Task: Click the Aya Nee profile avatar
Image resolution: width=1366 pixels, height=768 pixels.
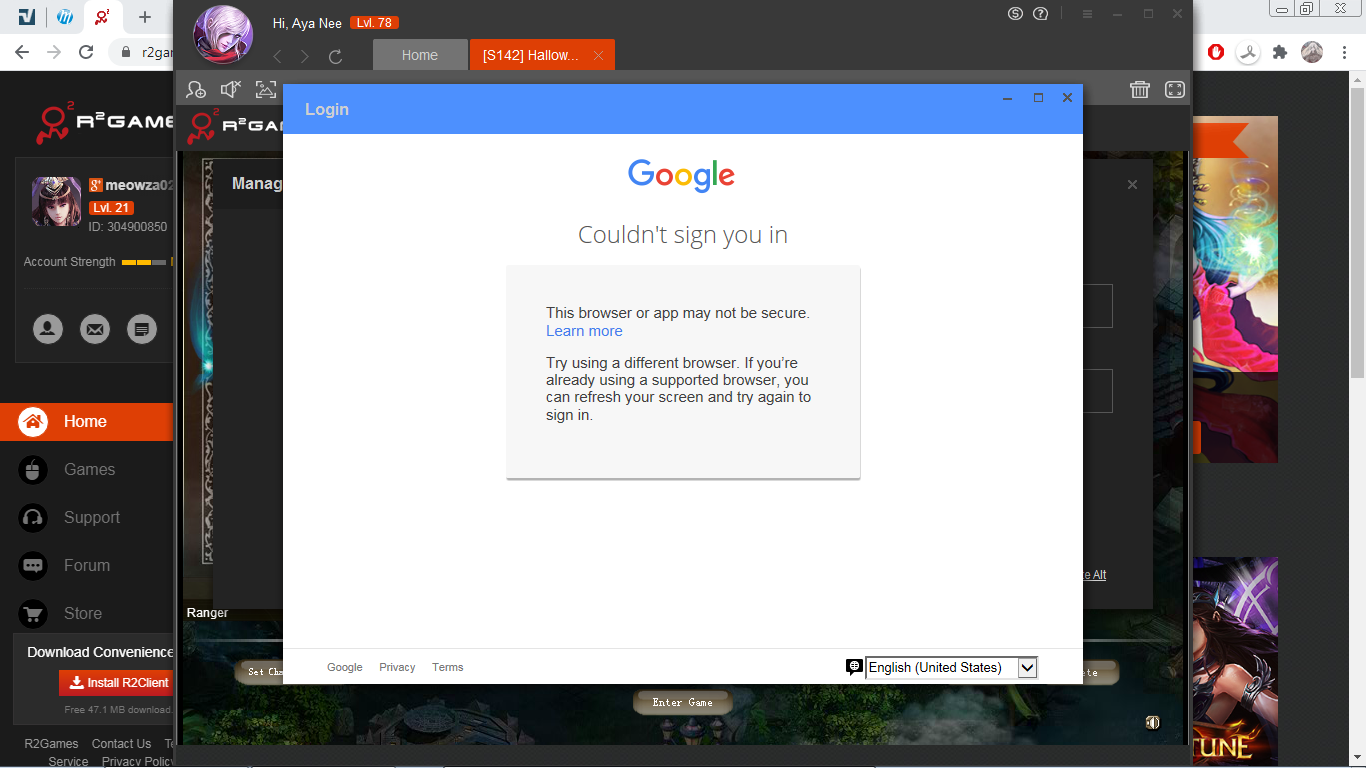Action: (x=223, y=34)
